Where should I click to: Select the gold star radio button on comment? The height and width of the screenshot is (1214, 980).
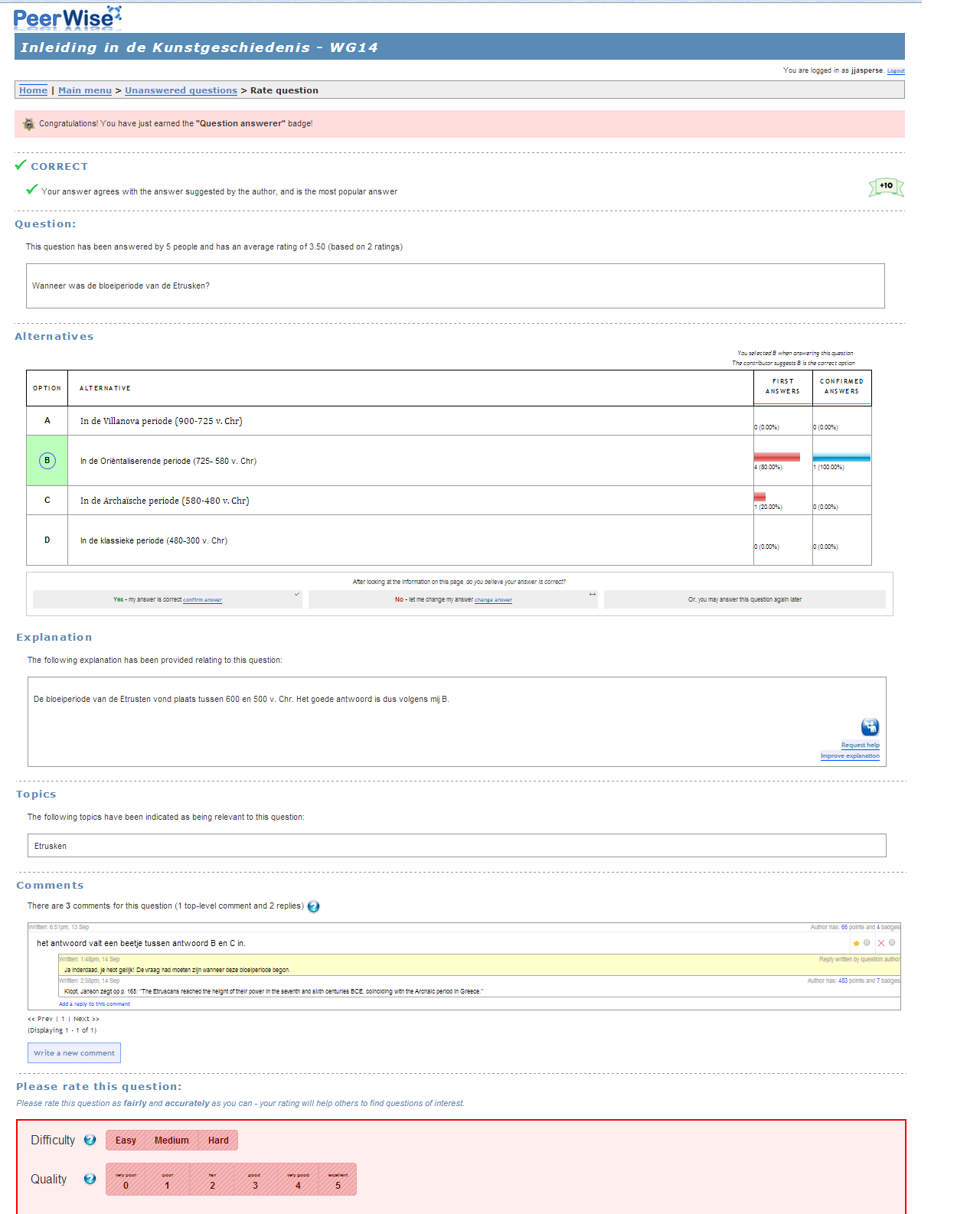point(867,943)
